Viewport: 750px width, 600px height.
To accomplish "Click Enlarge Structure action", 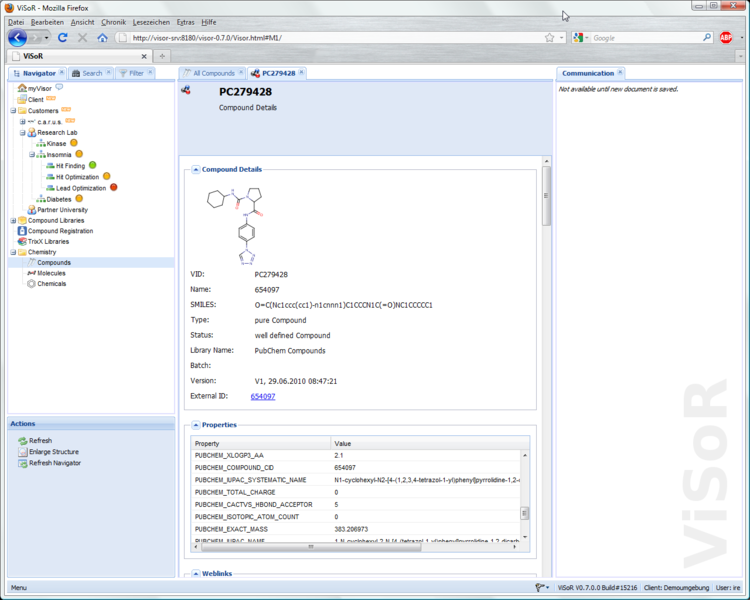I will point(54,452).
